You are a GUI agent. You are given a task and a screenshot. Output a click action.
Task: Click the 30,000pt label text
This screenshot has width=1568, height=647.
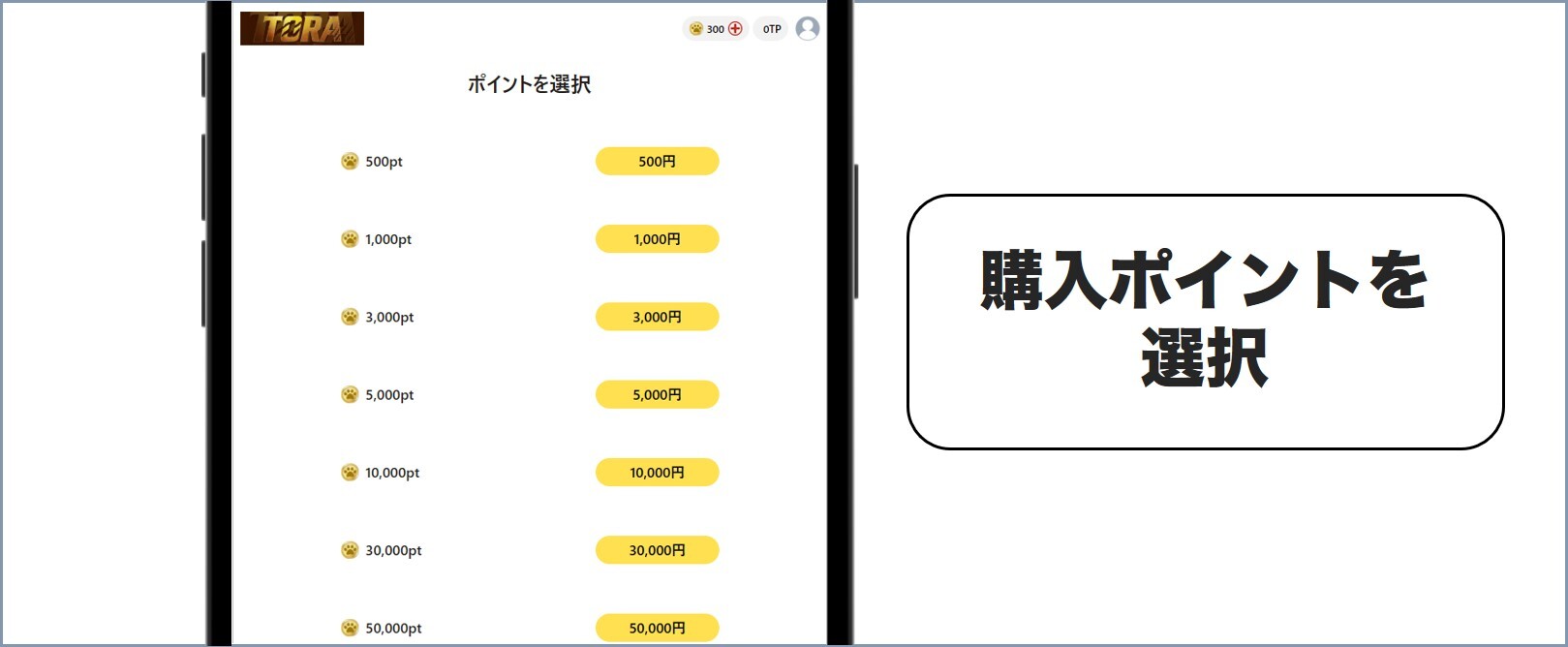pyautogui.click(x=393, y=550)
